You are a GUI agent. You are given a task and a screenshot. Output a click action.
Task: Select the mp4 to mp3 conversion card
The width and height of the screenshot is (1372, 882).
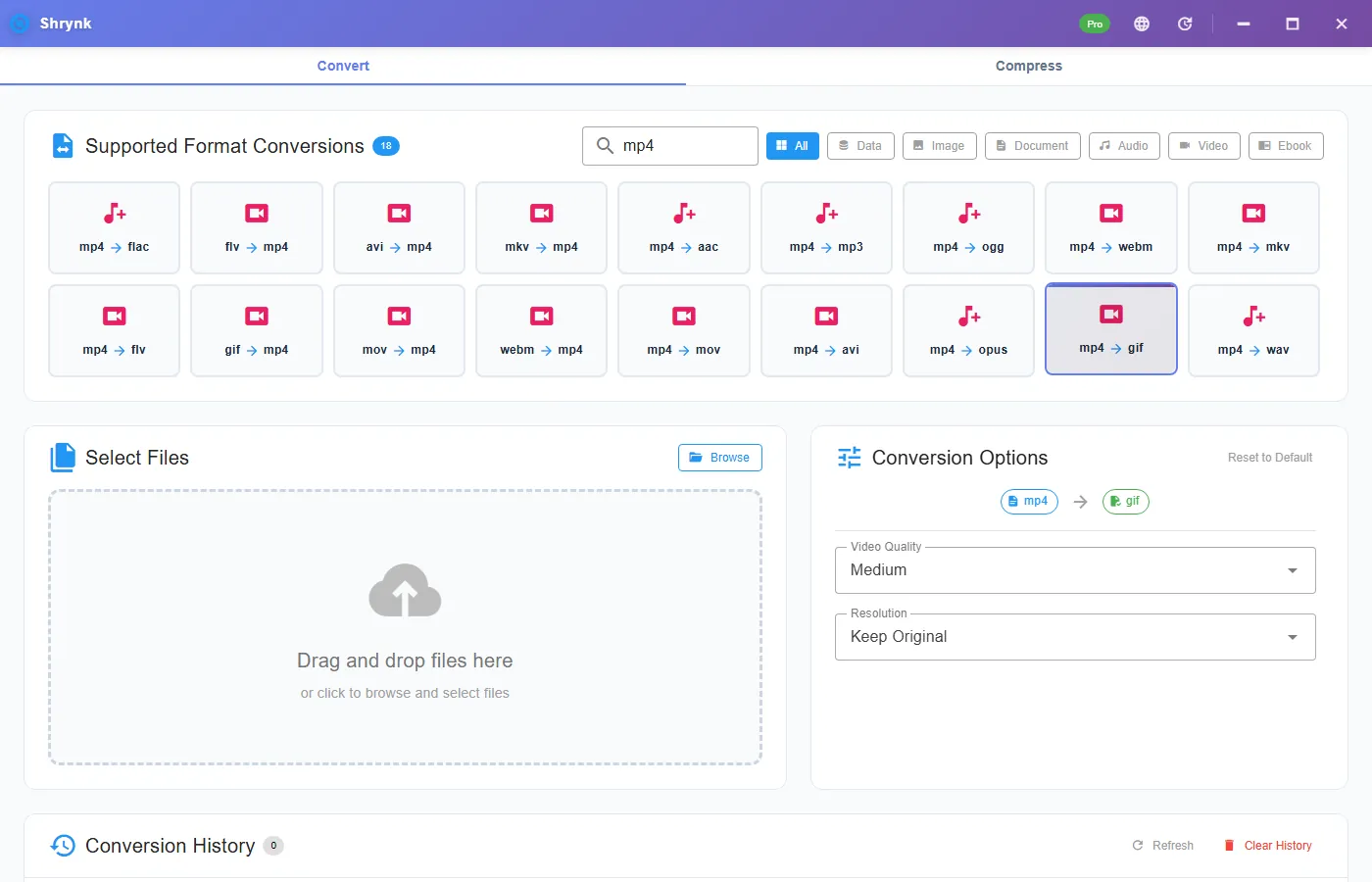click(826, 228)
